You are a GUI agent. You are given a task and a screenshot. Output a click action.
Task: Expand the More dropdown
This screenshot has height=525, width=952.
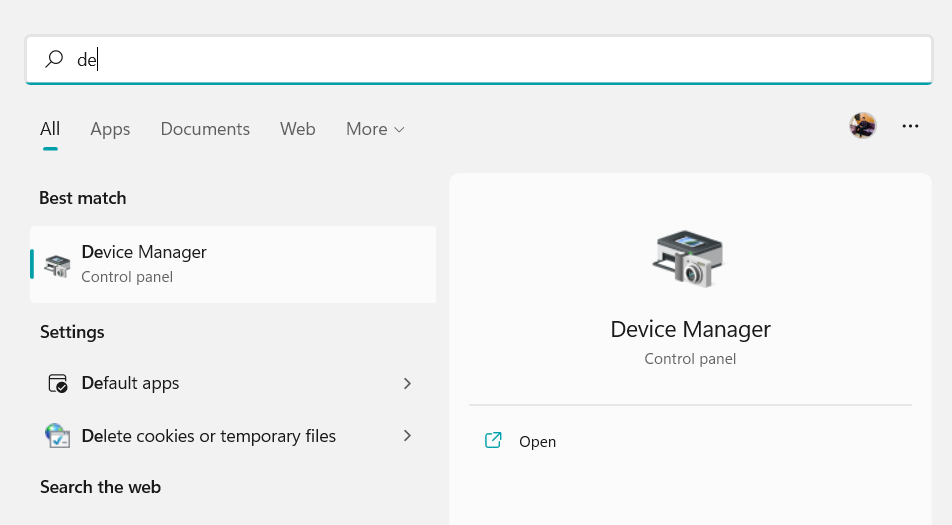pos(375,129)
